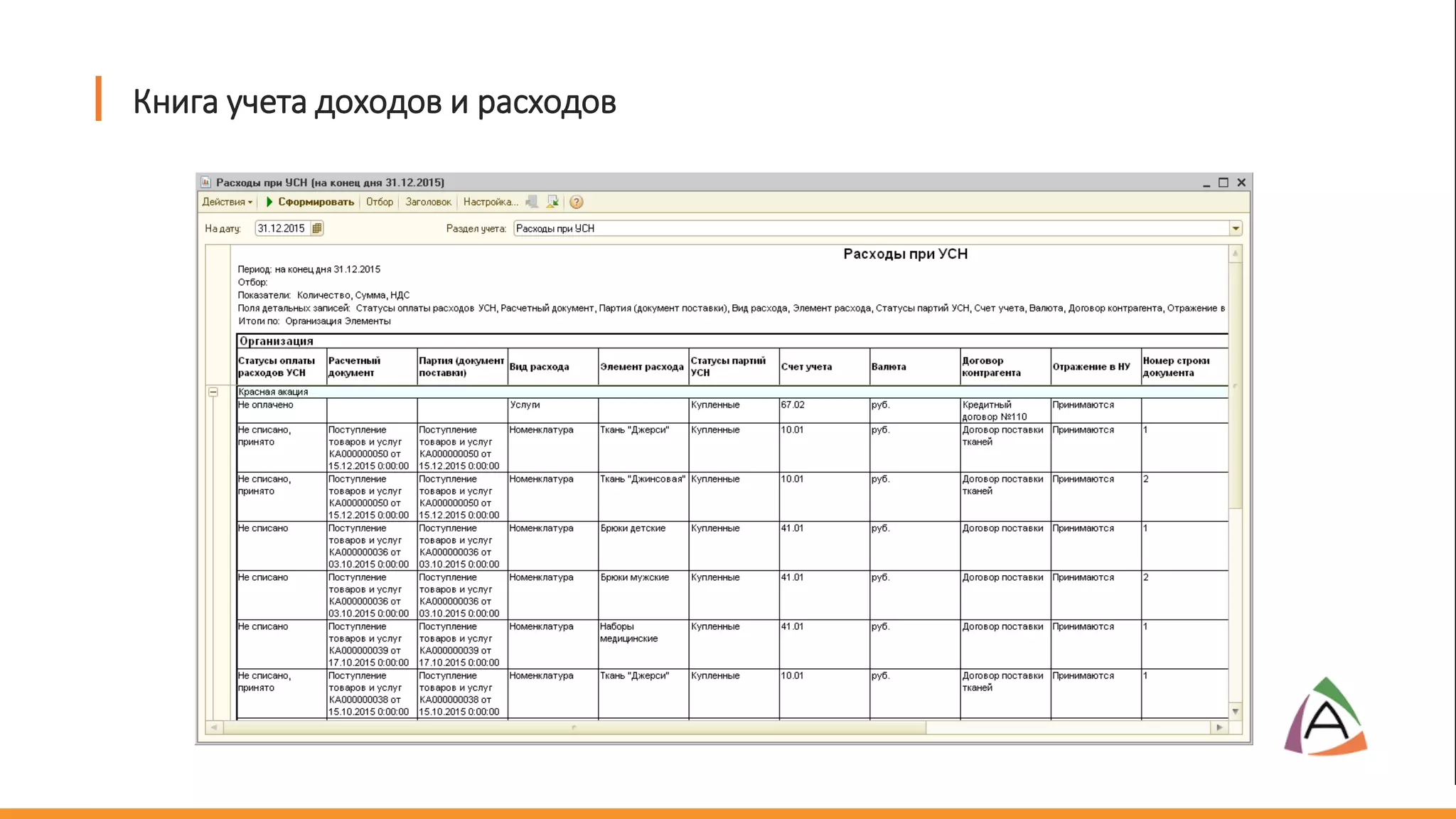Click the vertical scrollbar down arrow
Viewport: 1456px width, 819px height.
1235,712
